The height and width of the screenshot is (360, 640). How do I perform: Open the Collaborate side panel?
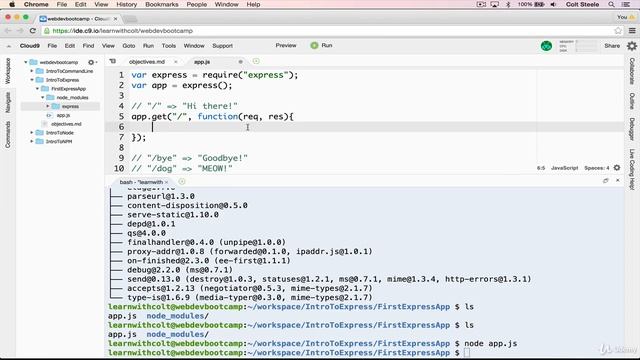pyautogui.click(x=632, y=71)
